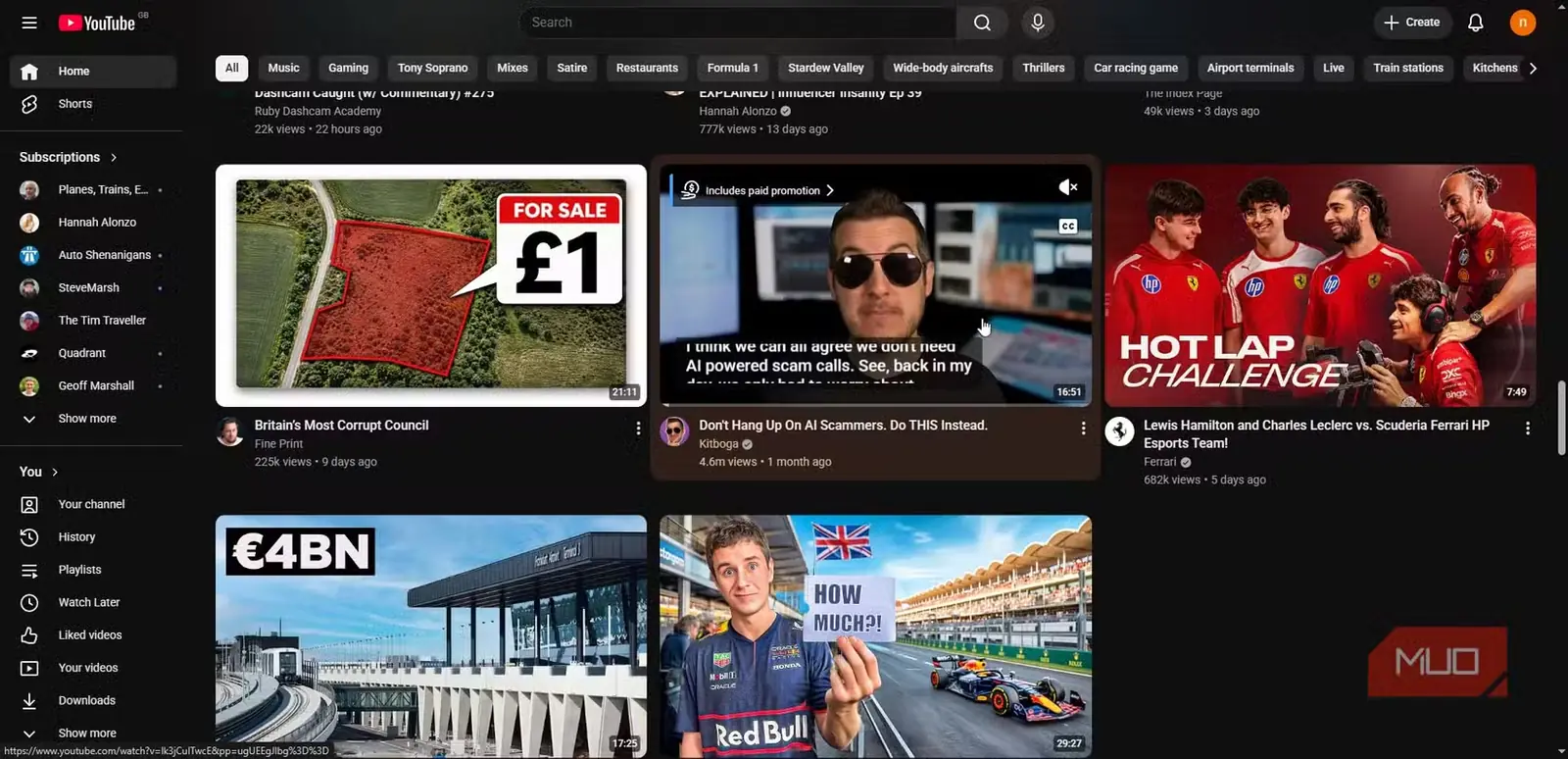Open Kitboga channel avatar
Image resolution: width=1568 pixels, height=759 pixels.
(674, 431)
